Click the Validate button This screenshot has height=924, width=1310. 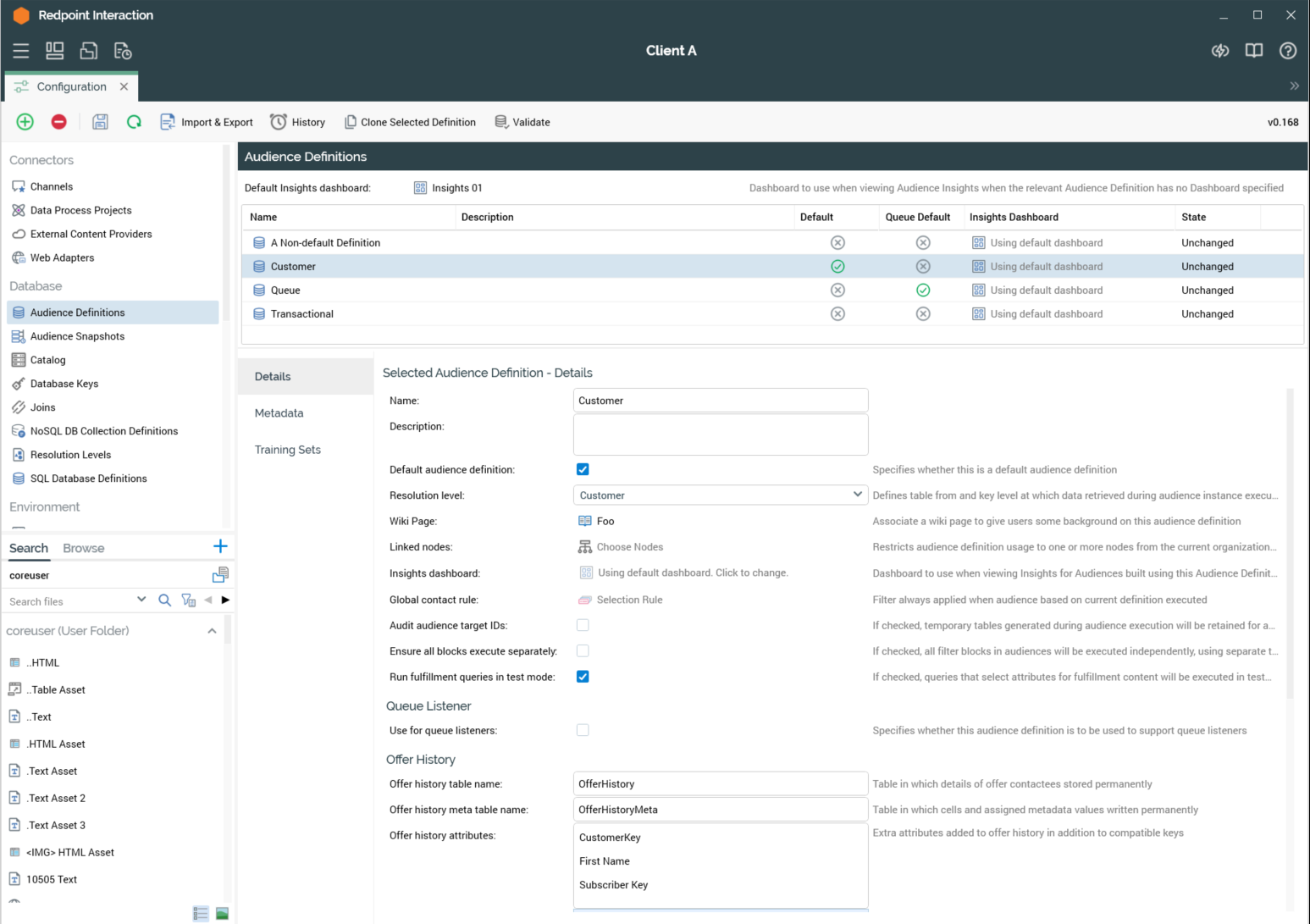[x=522, y=122]
